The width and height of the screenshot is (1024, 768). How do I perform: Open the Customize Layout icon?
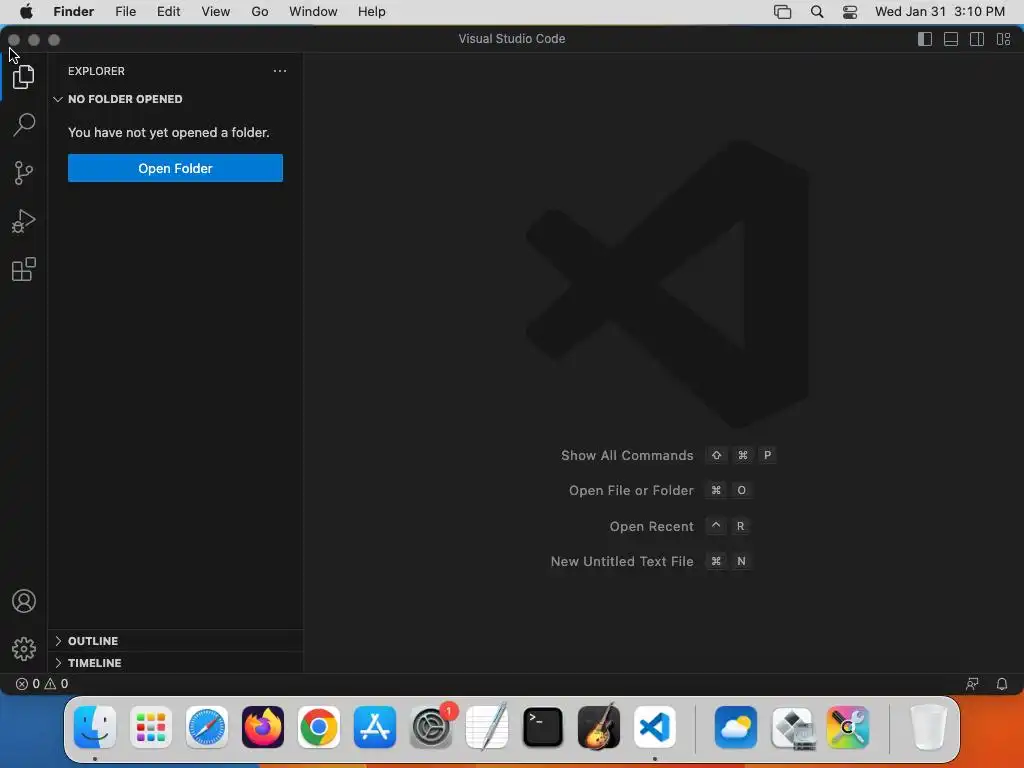[x=1004, y=39]
